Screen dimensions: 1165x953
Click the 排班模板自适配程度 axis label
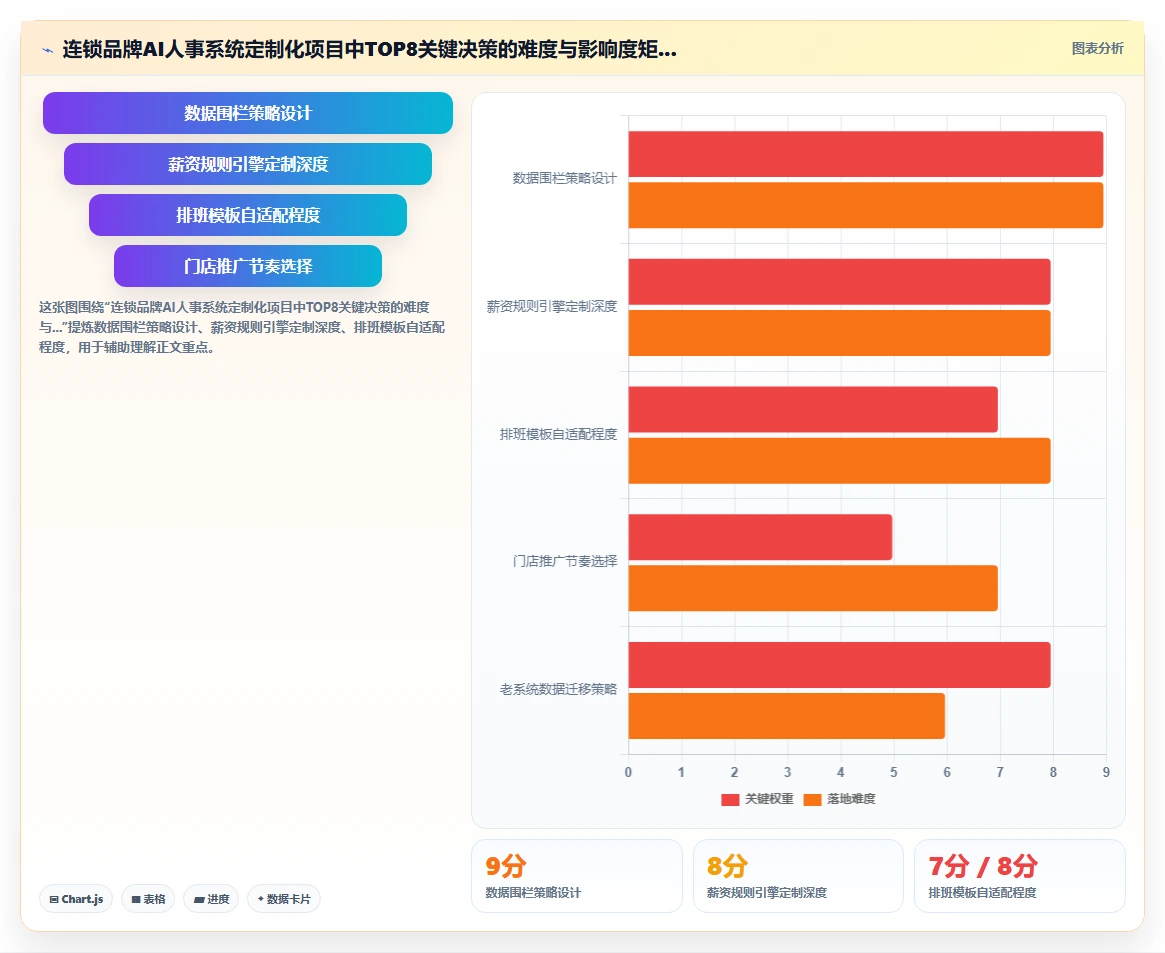pos(558,434)
